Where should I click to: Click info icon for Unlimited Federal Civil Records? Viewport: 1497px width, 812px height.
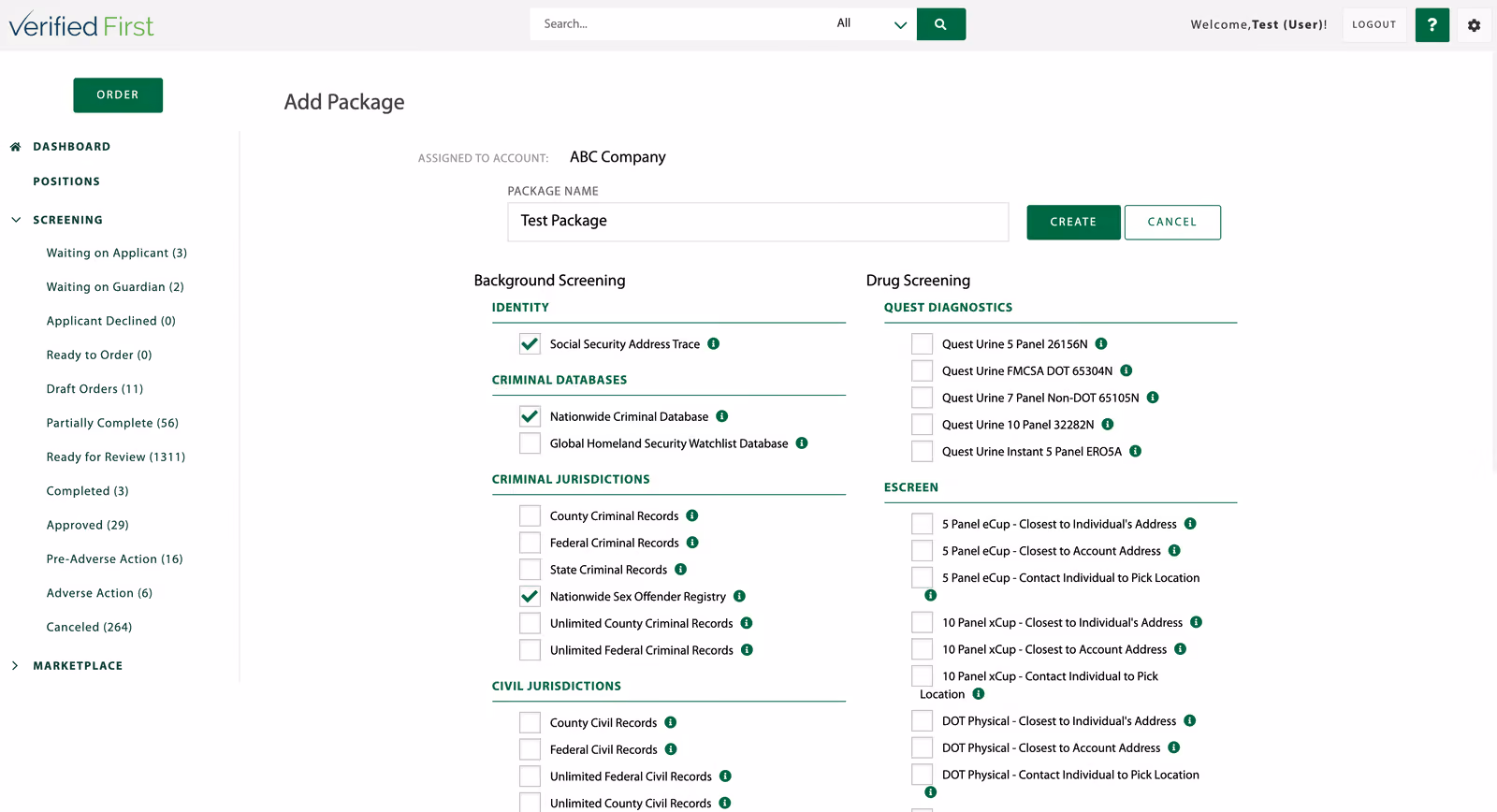(725, 776)
